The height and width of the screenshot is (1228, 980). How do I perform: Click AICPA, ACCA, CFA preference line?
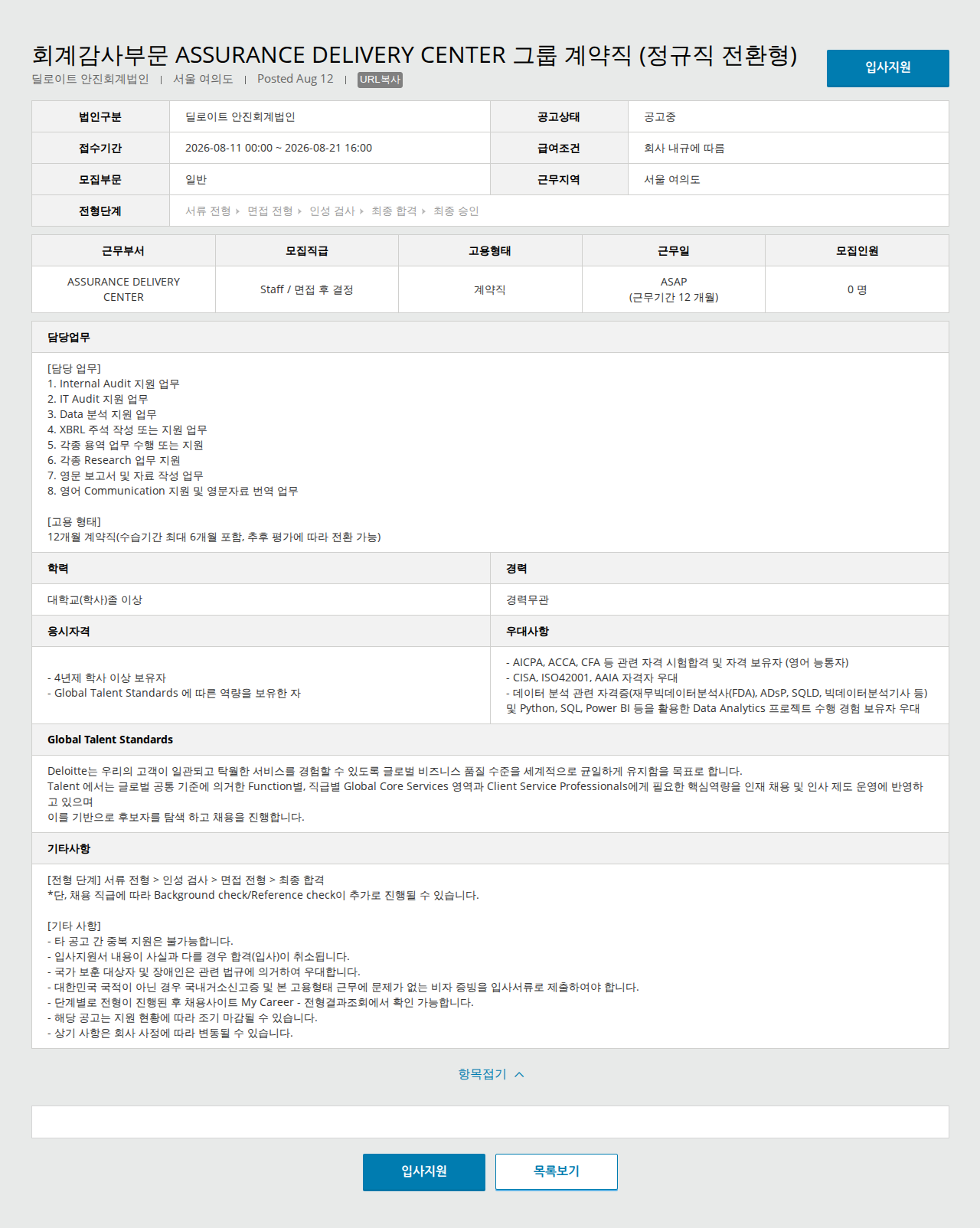(678, 662)
